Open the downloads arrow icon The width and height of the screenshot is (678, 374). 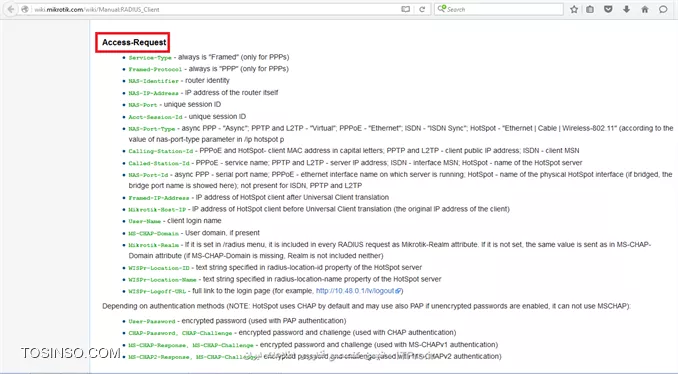pyautogui.click(x=626, y=9)
